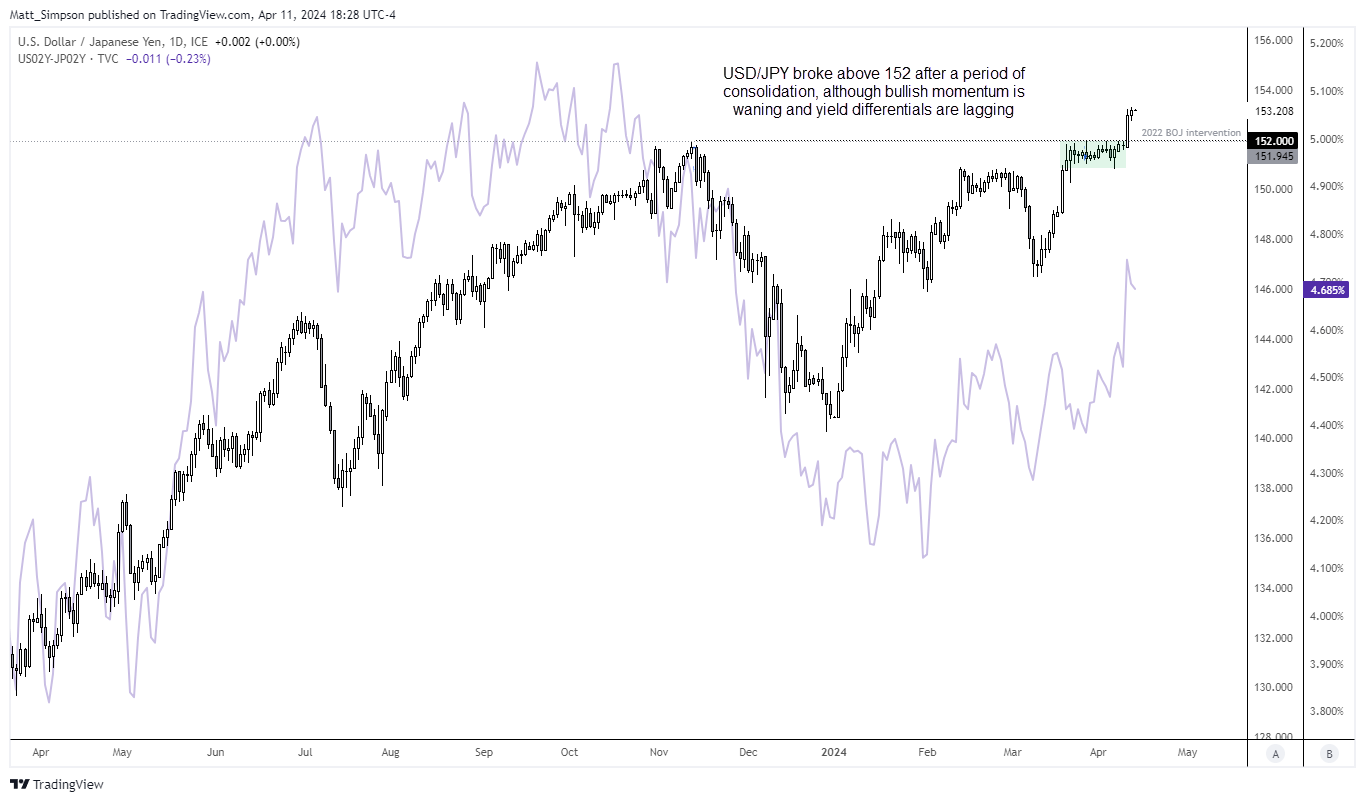Screen dimensions: 1365x802
Task: Click the 'B' scale button below the percent axis
Action: 1328,753
